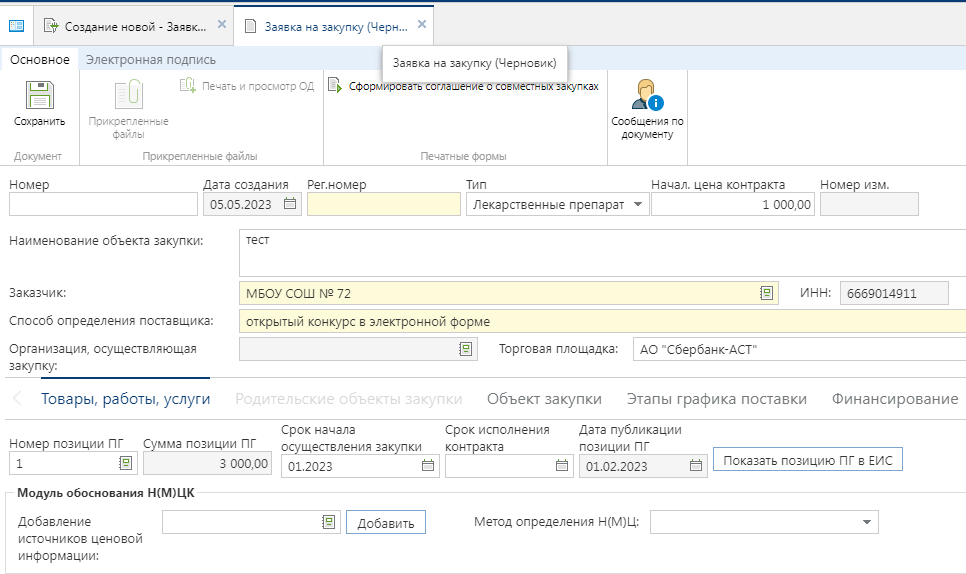Open Прикрепленные файлы paperclip icon
This screenshot has height=574, width=966.
[x=129, y=95]
